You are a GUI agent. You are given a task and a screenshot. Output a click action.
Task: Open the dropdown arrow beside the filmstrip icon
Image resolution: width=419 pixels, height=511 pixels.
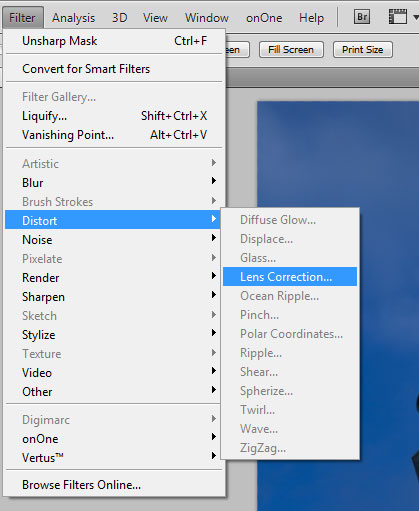(x=416, y=17)
